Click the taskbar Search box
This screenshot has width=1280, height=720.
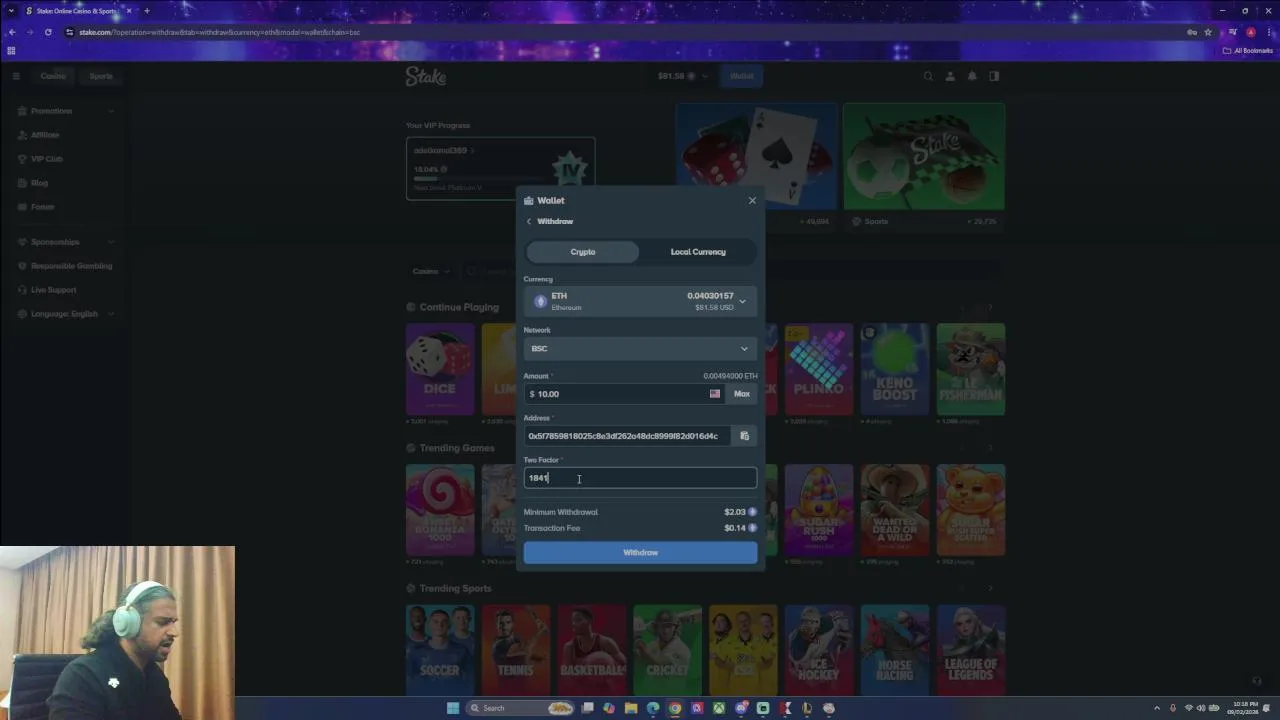[x=520, y=708]
